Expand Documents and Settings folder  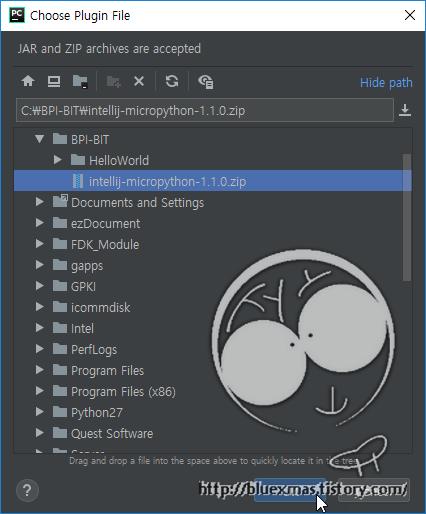40,202
